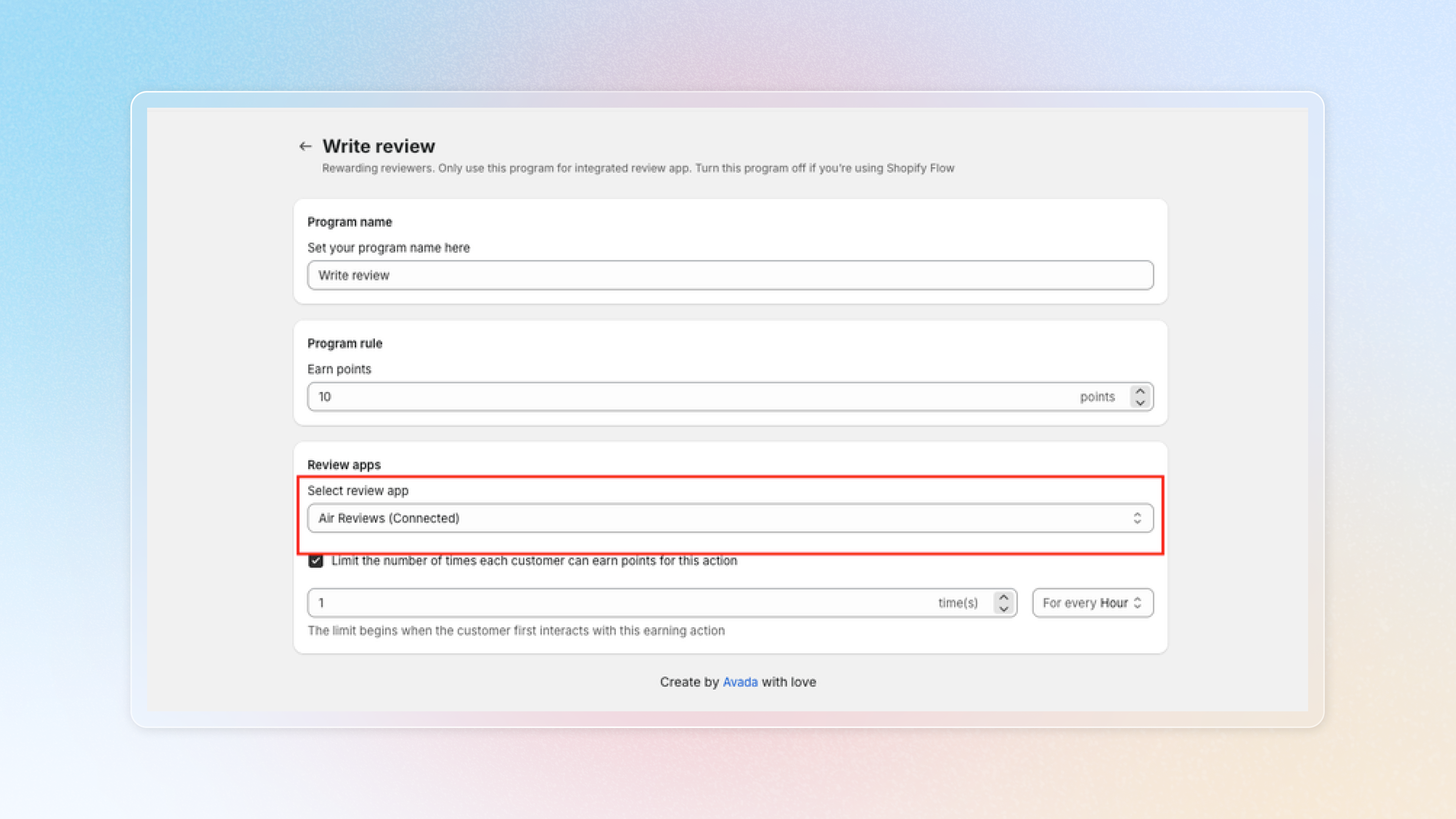This screenshot has height=819, width=1456.
Task: Increase Earn points with up arrow
Action: 1140,391
